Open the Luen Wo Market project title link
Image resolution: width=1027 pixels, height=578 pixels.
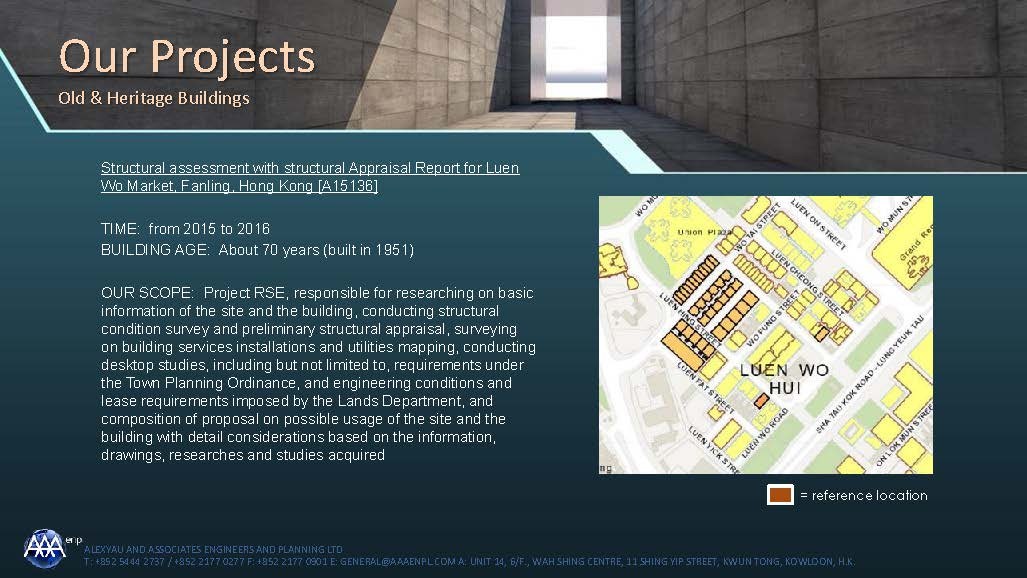pyautogui.click(x=310, y=177)
